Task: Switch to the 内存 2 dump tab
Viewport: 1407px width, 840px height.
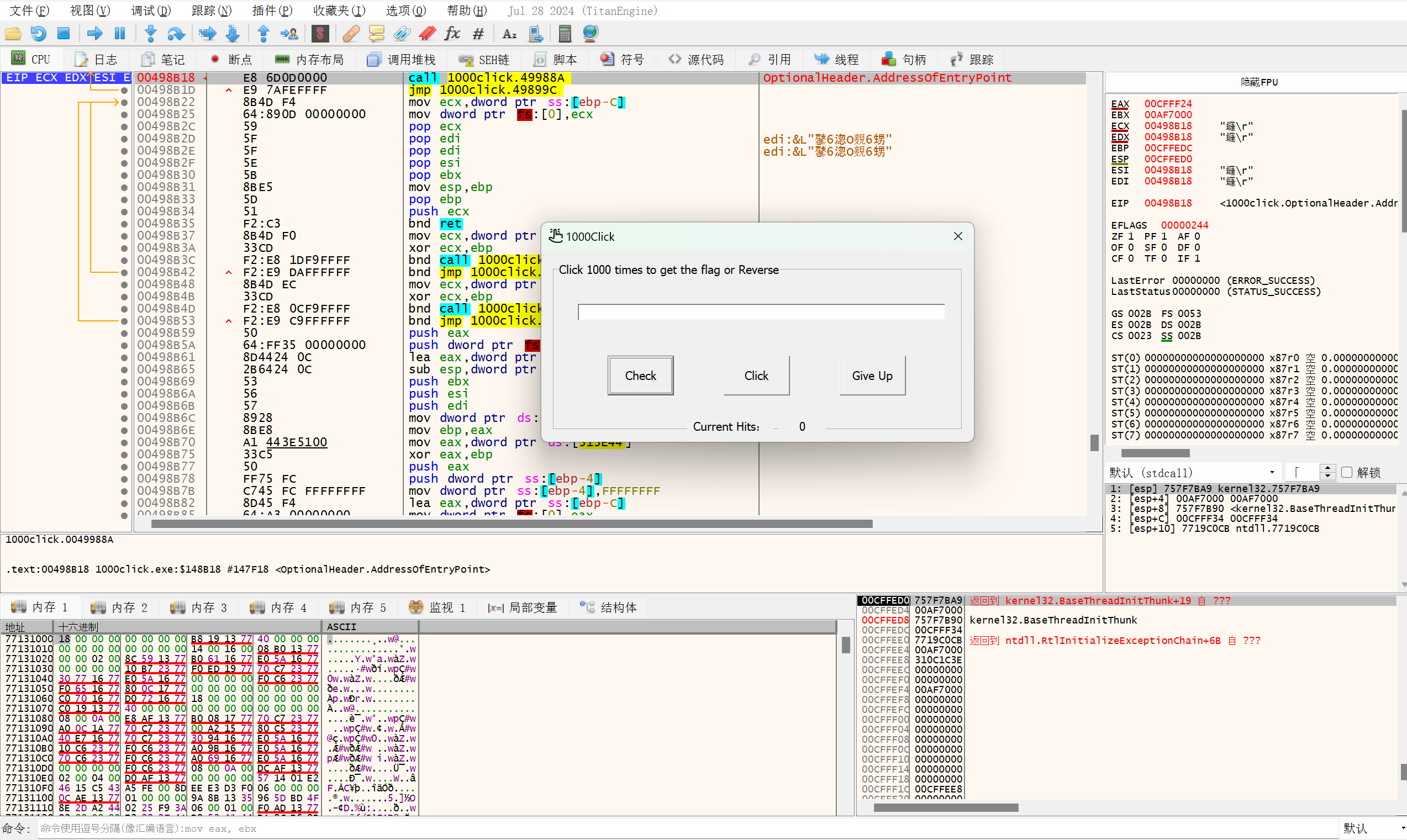Action: coord(119,607)
